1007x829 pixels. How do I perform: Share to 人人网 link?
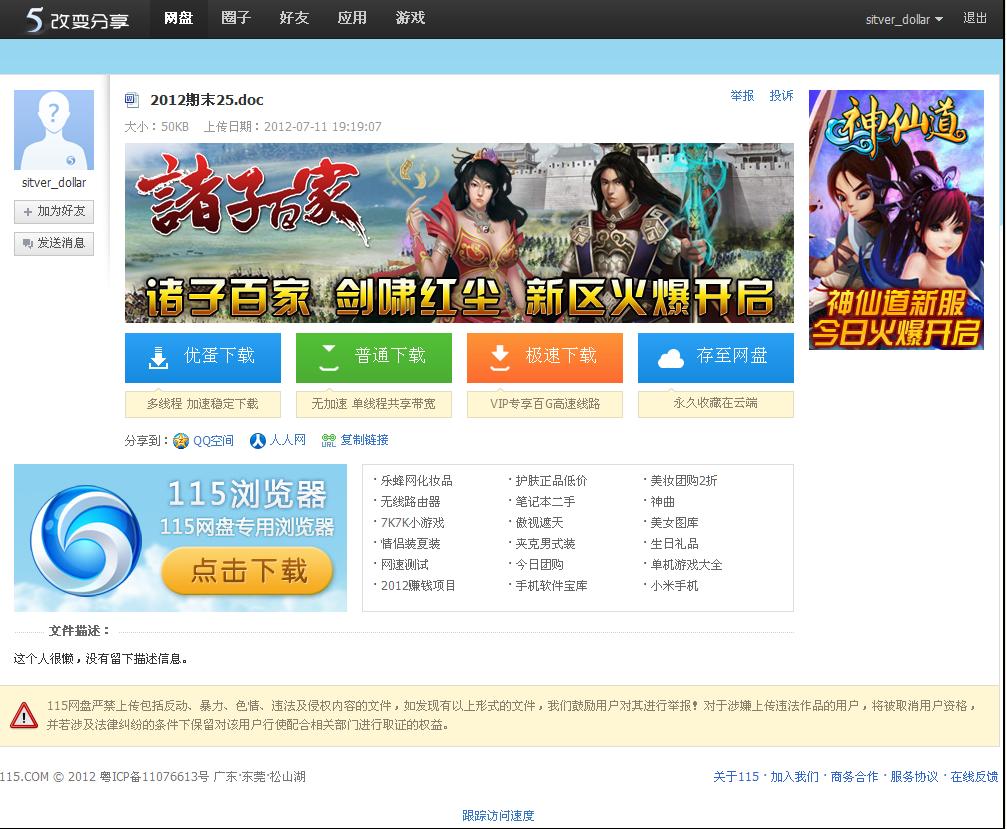tap(287, 440)
